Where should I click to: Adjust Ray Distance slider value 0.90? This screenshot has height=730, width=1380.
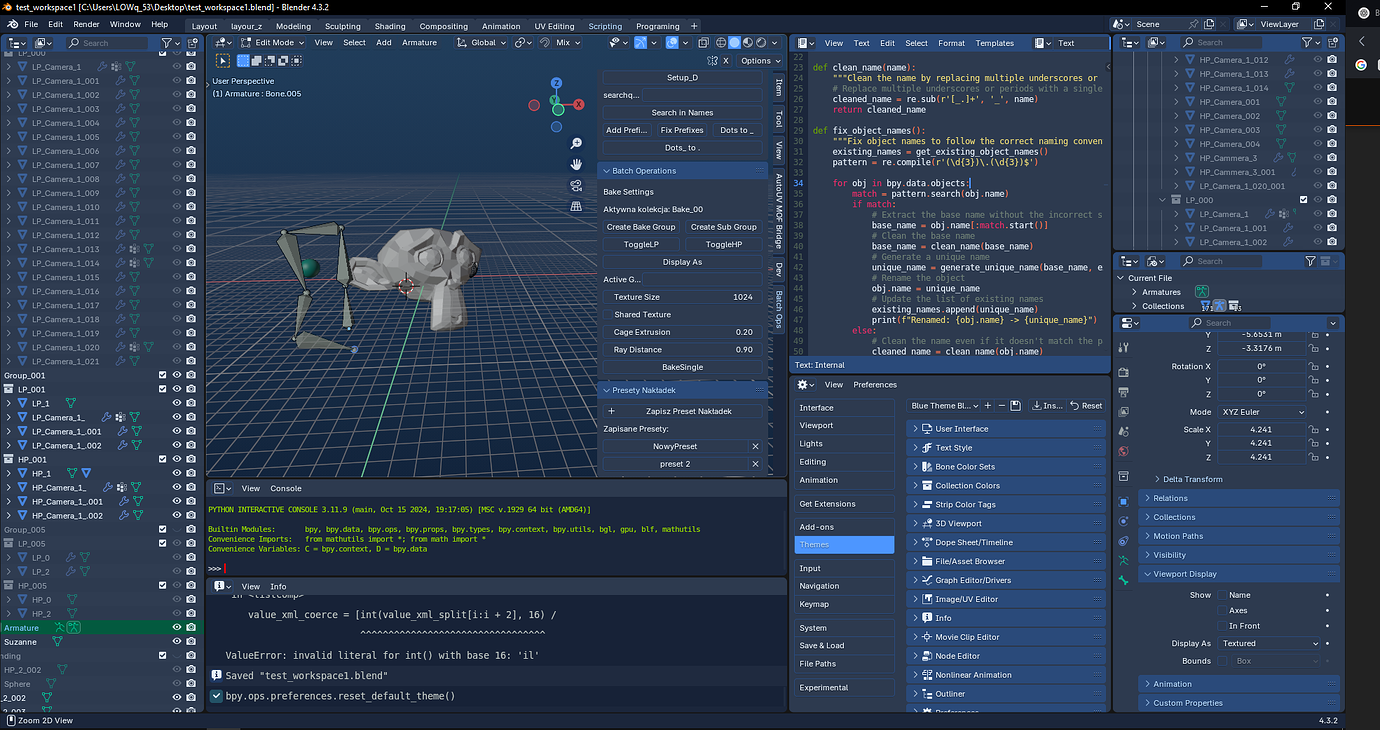[x=682, y=350]
